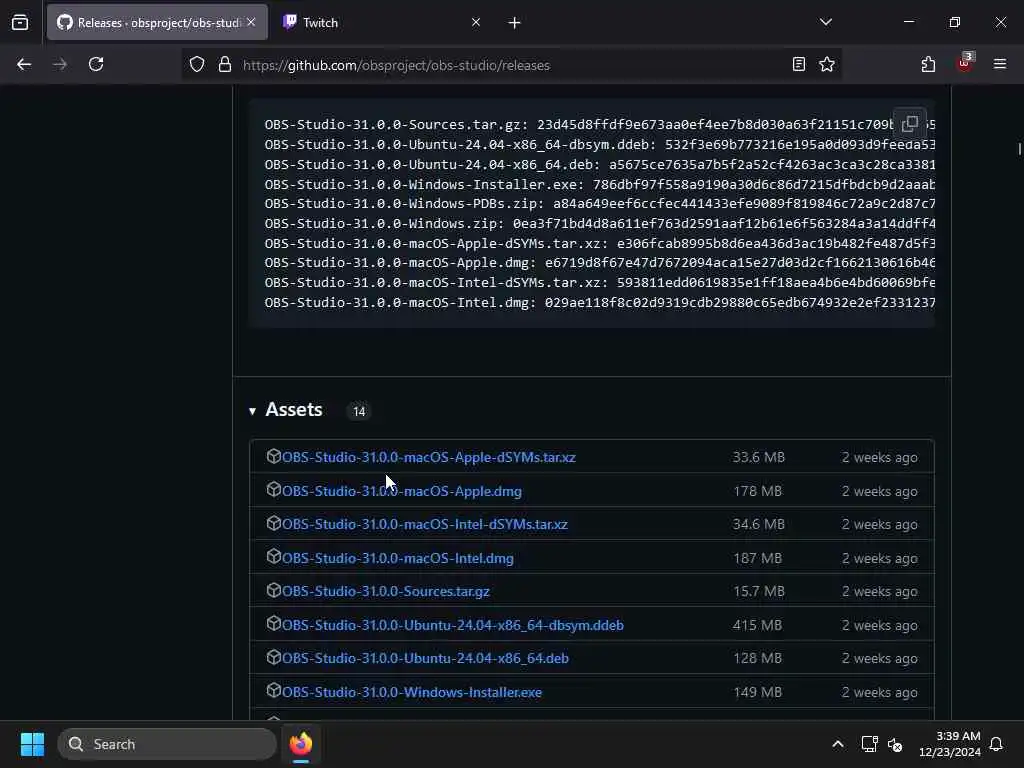This screenshot has width=1024, height=768.
Task: Download OBS-Studio-31.0.0-Windows-Installer.exe
Action: point(411,692)
